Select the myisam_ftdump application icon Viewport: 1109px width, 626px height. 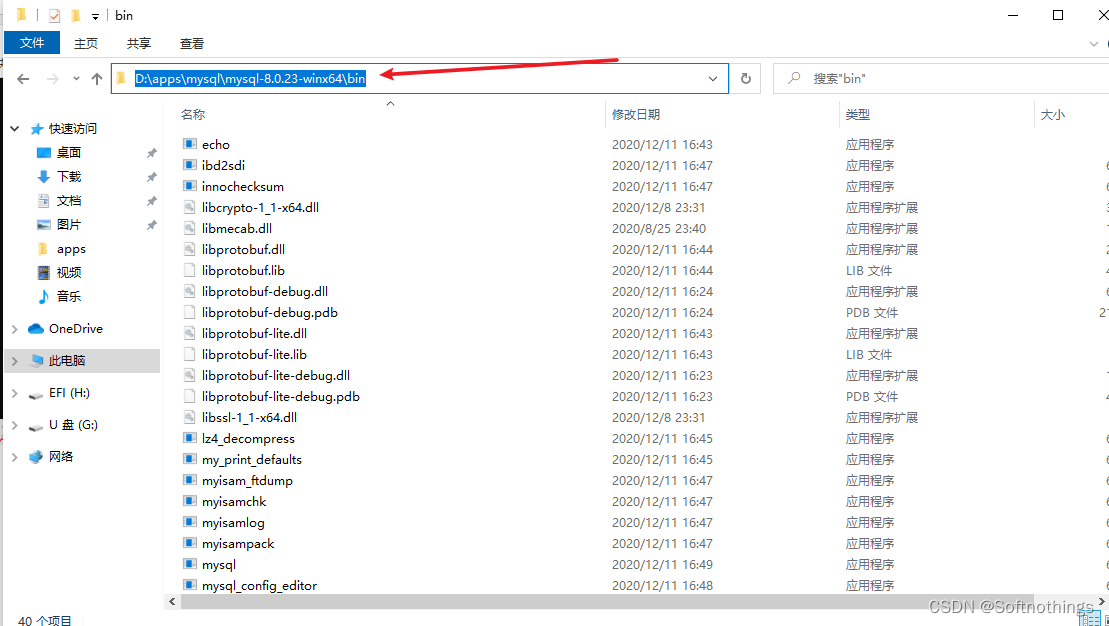pos(190,480)
